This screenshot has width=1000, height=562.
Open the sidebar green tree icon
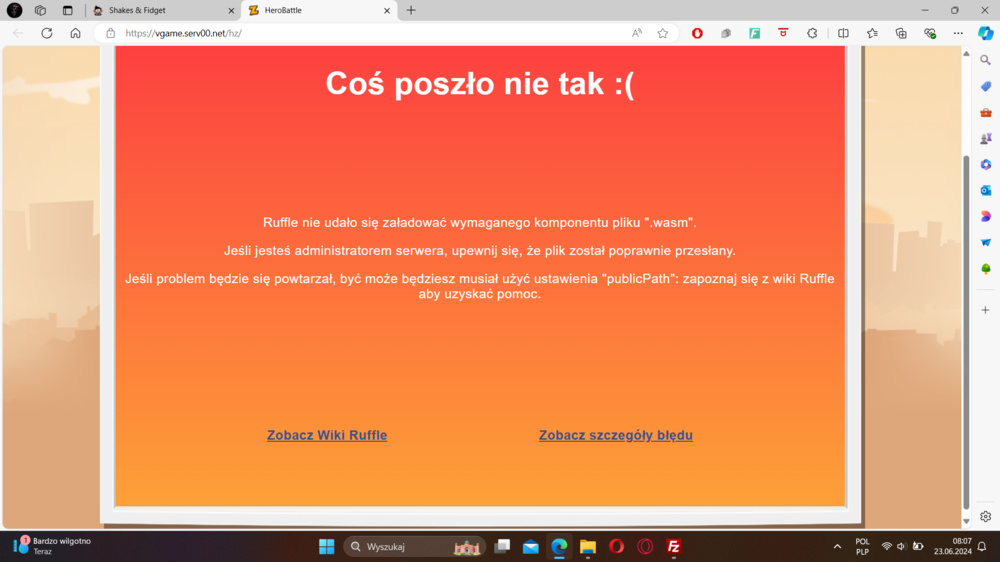click(x=985, y=269)
